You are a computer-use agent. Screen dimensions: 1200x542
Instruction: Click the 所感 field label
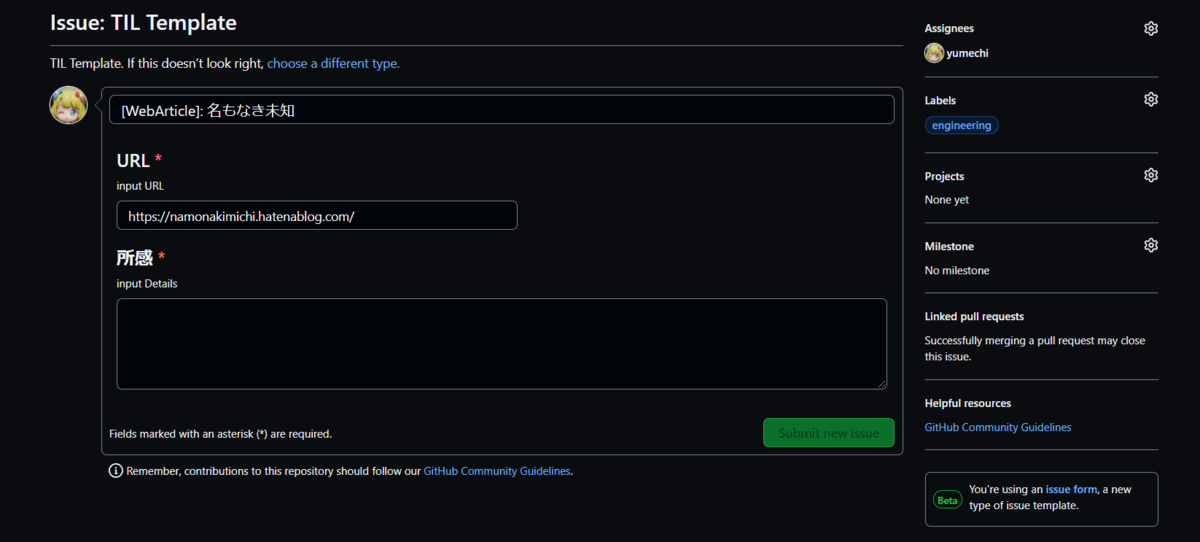pos(134,258)
